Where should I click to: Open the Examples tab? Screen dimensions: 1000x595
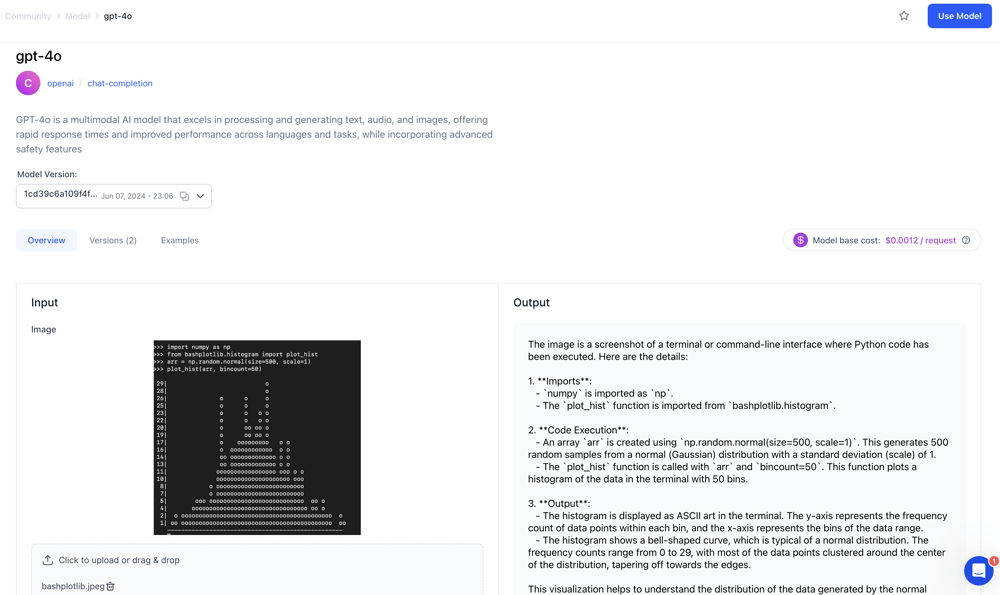[x=180, y=240]
